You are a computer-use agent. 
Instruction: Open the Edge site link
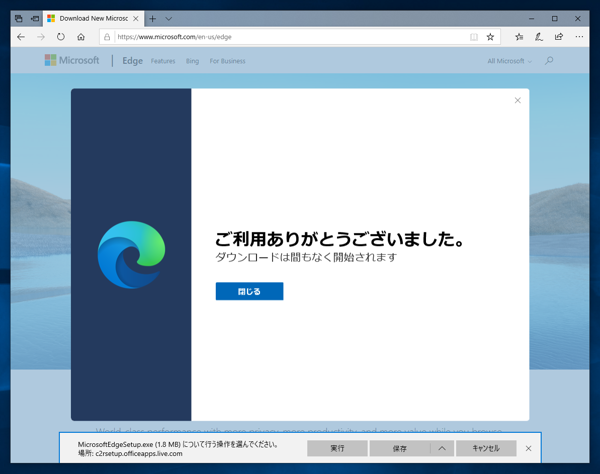tap(132, 60)
